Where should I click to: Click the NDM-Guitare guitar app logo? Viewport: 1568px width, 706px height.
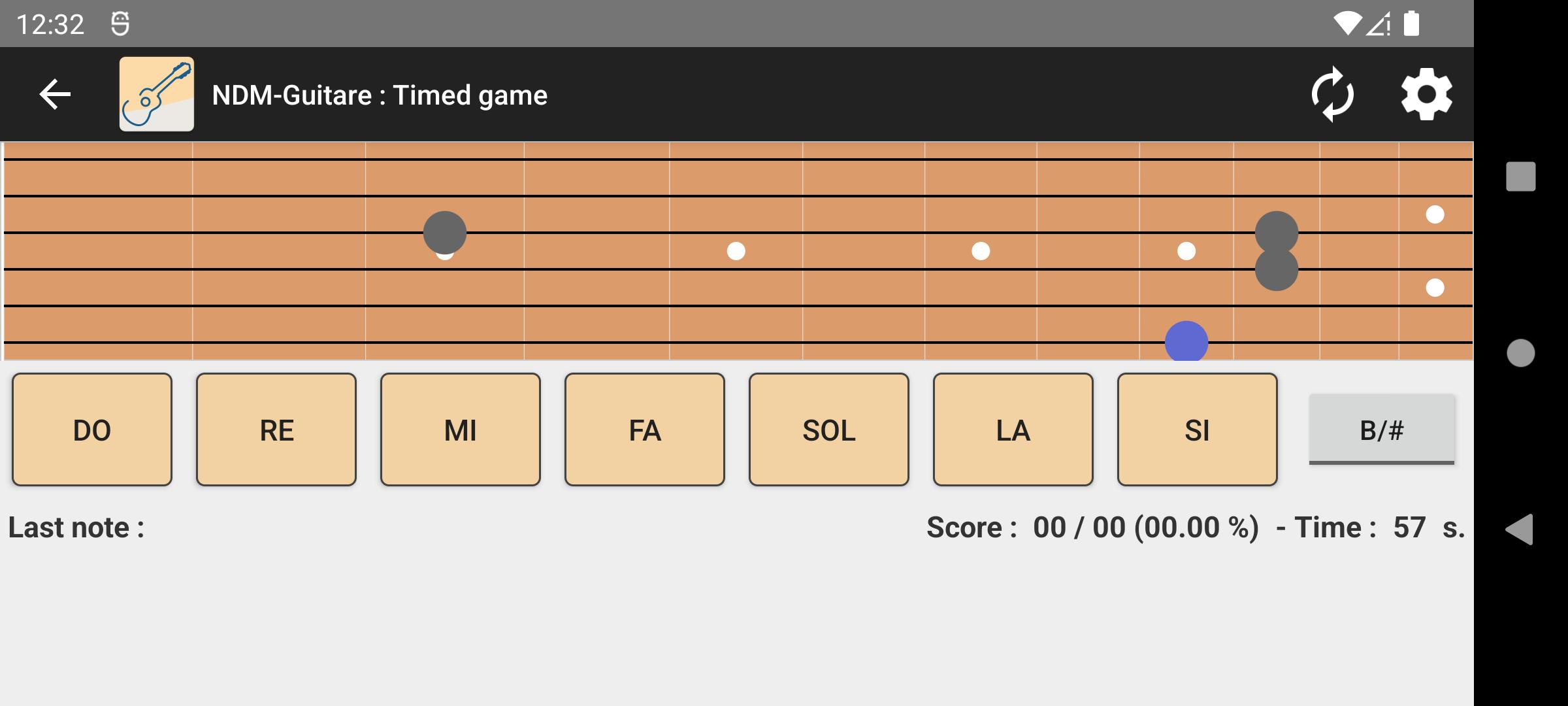(x=157, y=95)
